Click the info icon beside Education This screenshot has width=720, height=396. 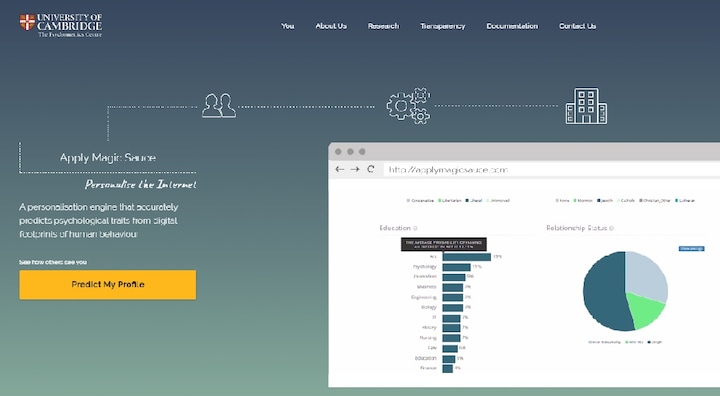point(415,228)
